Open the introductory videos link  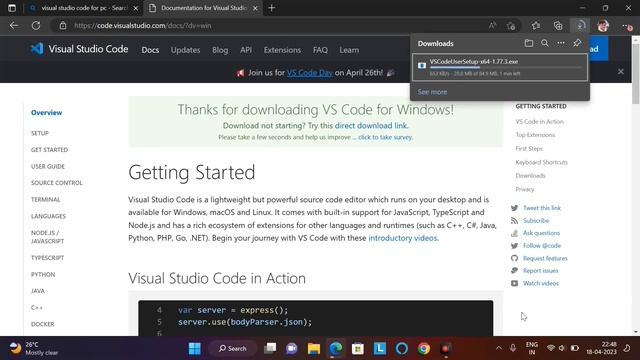[x=402, y=238]
